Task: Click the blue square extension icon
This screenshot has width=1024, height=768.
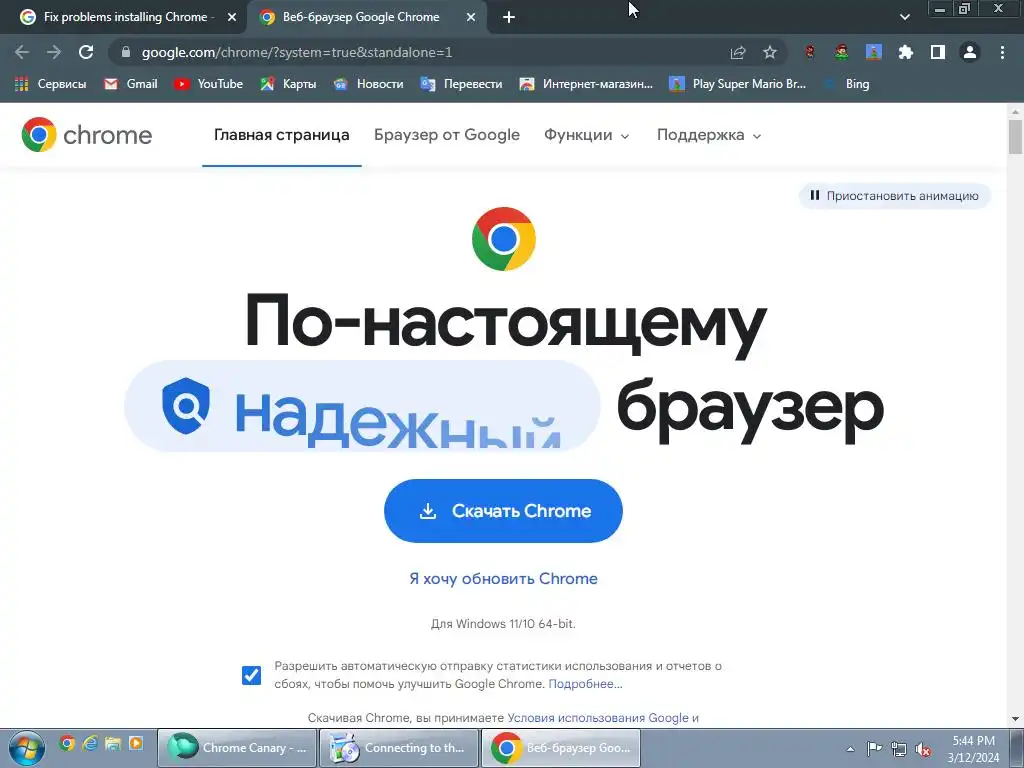Action: click(874, 52)
